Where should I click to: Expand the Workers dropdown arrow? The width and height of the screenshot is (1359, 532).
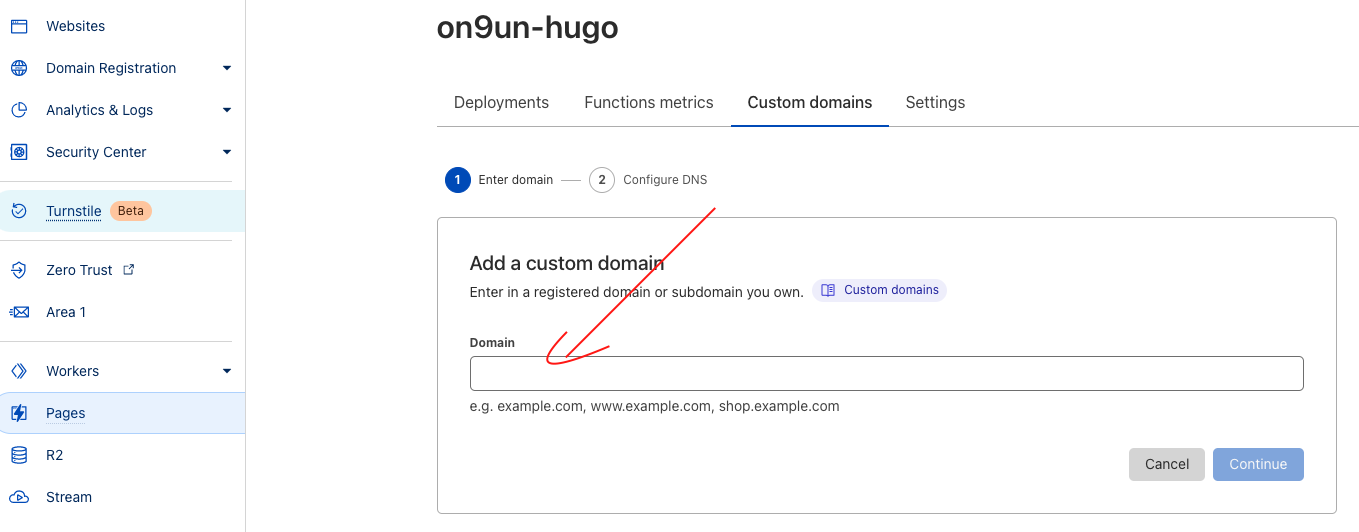[227, 371]
